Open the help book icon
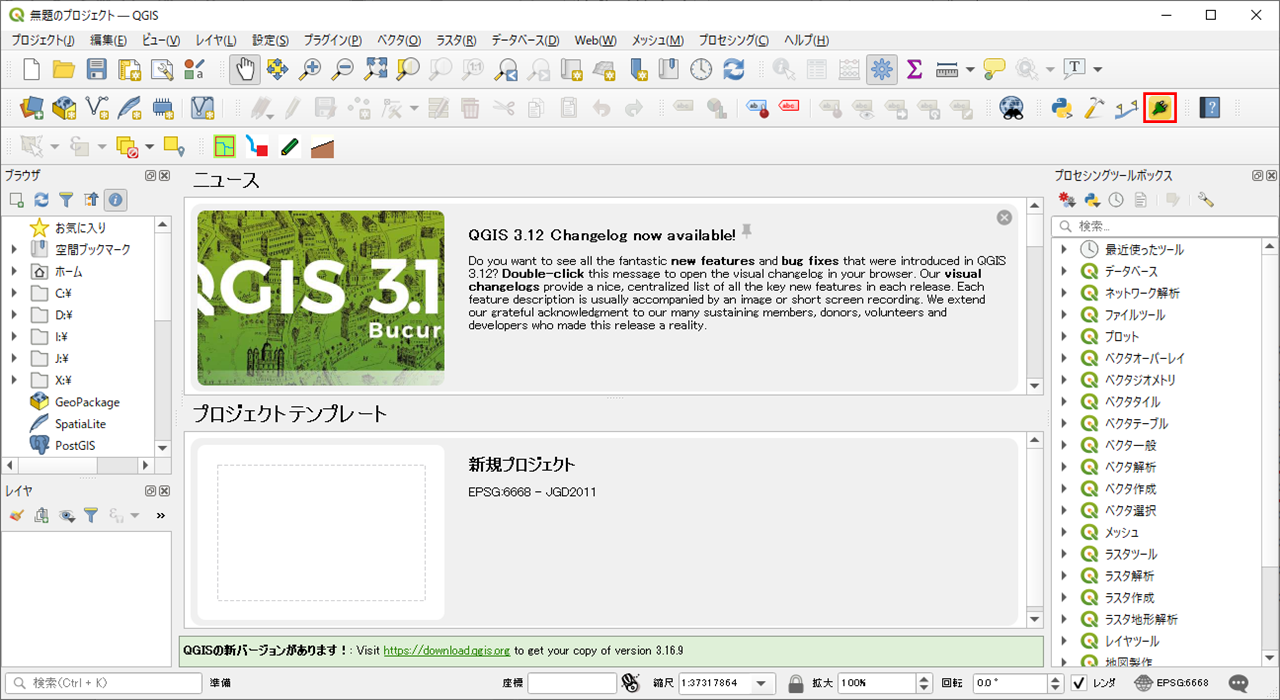The width and height of the screenshot is (1280, 700). (1210, 107)
